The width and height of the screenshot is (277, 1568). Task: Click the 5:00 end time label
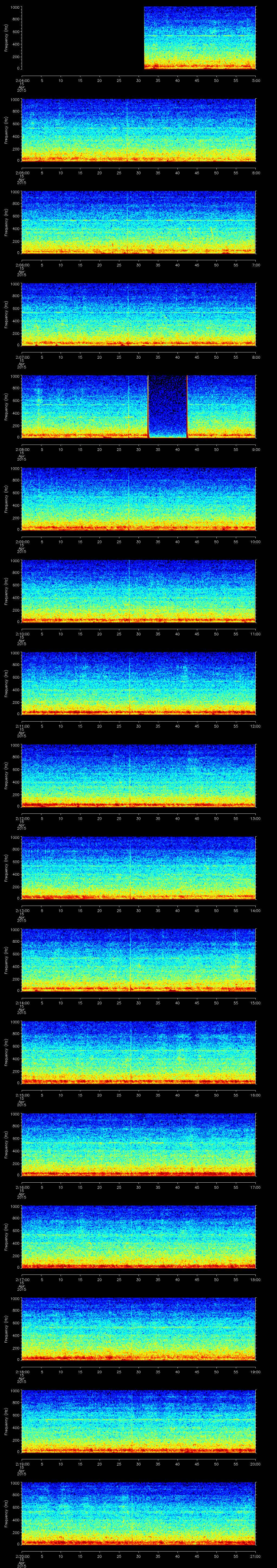click(x=256, y=80)
